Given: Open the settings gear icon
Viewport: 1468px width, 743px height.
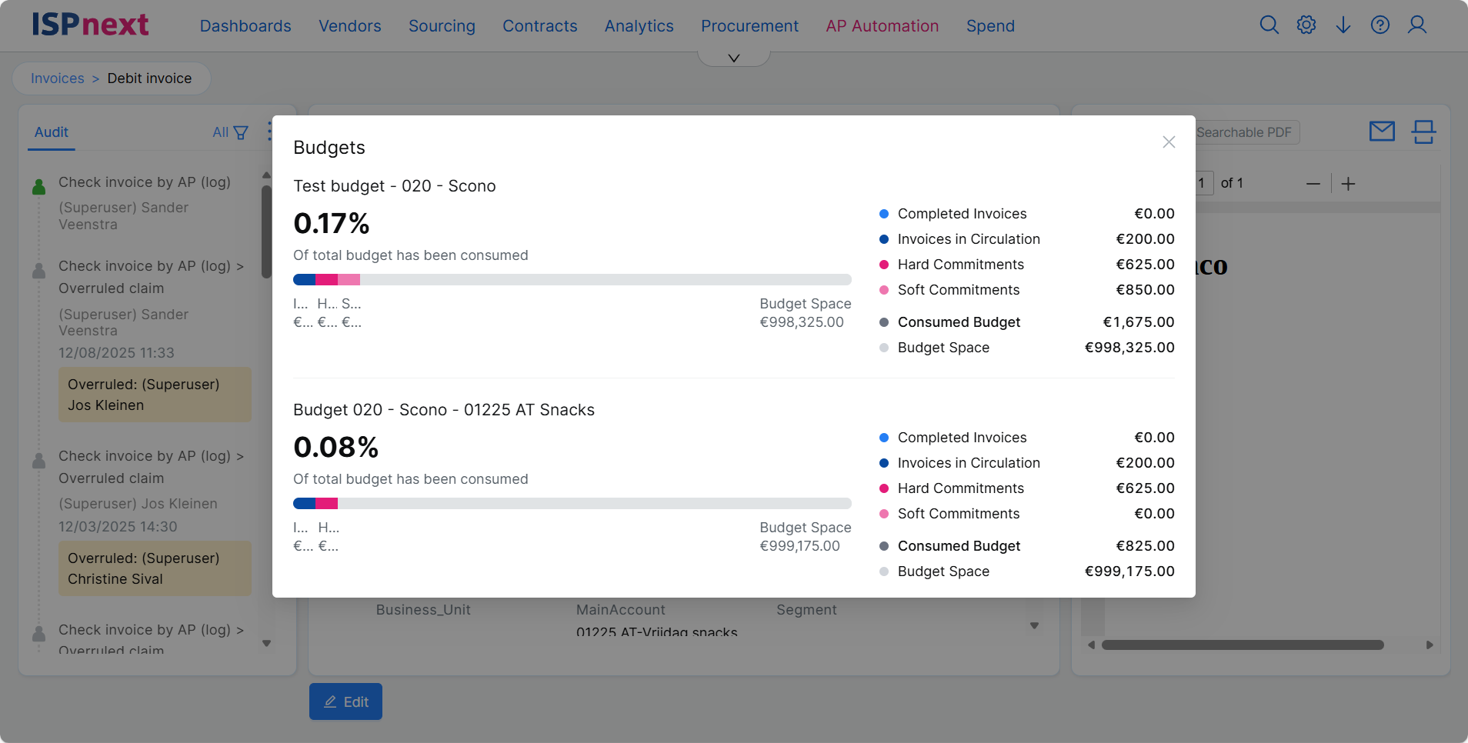Looking at the screenshot, I should (x=1306, y=25).
